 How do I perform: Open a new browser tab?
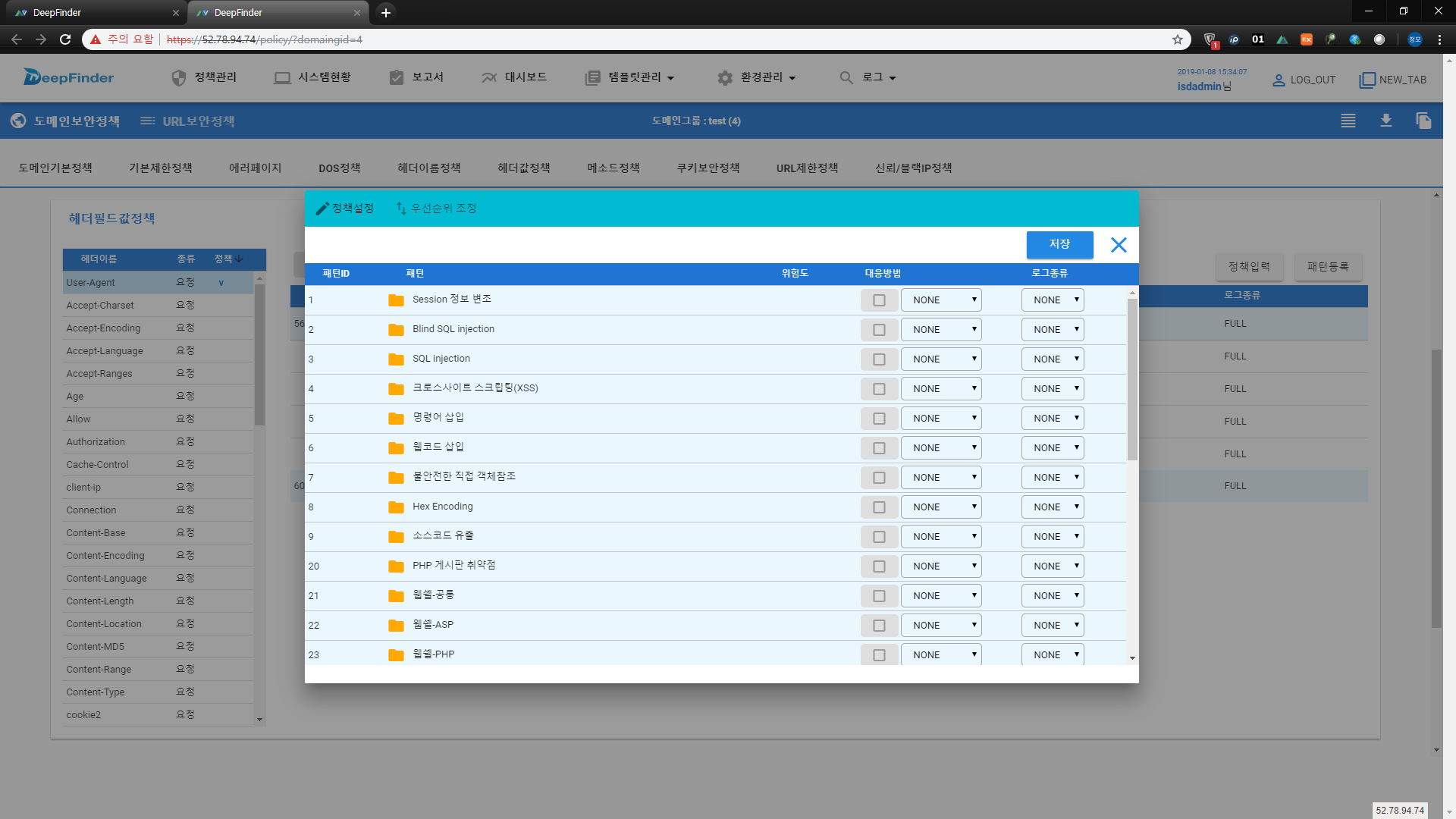click(386, 12)
